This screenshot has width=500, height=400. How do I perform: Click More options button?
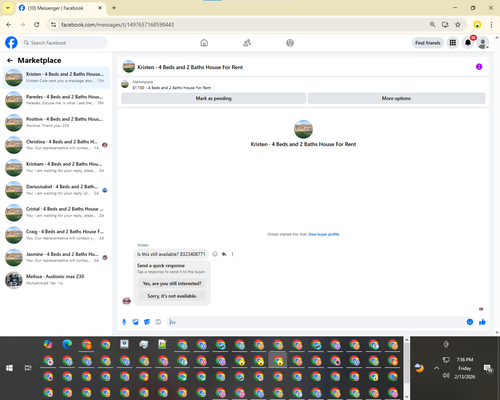coord(396,98)
